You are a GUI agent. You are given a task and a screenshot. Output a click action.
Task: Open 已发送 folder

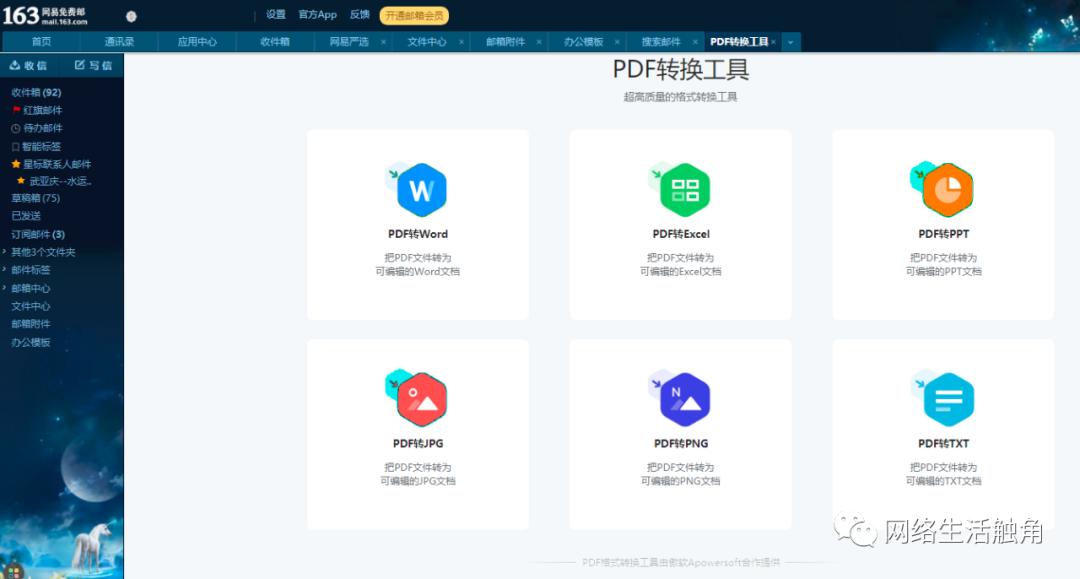click(x=25, y=216)
